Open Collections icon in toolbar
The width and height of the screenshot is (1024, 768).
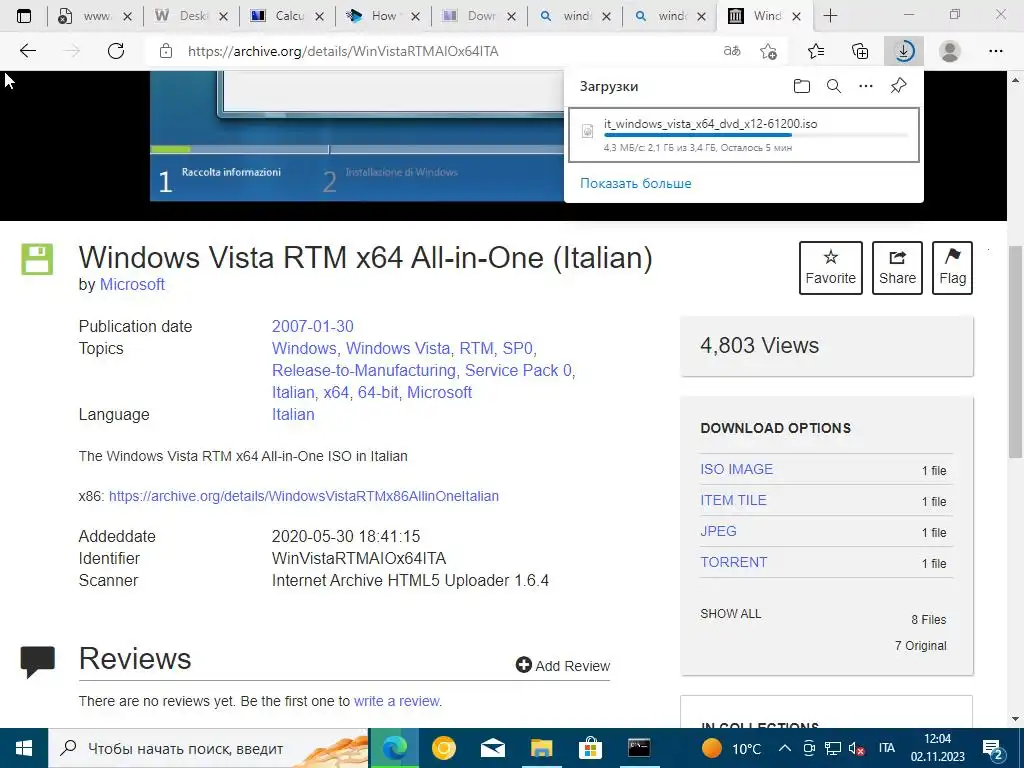point(860,51)
